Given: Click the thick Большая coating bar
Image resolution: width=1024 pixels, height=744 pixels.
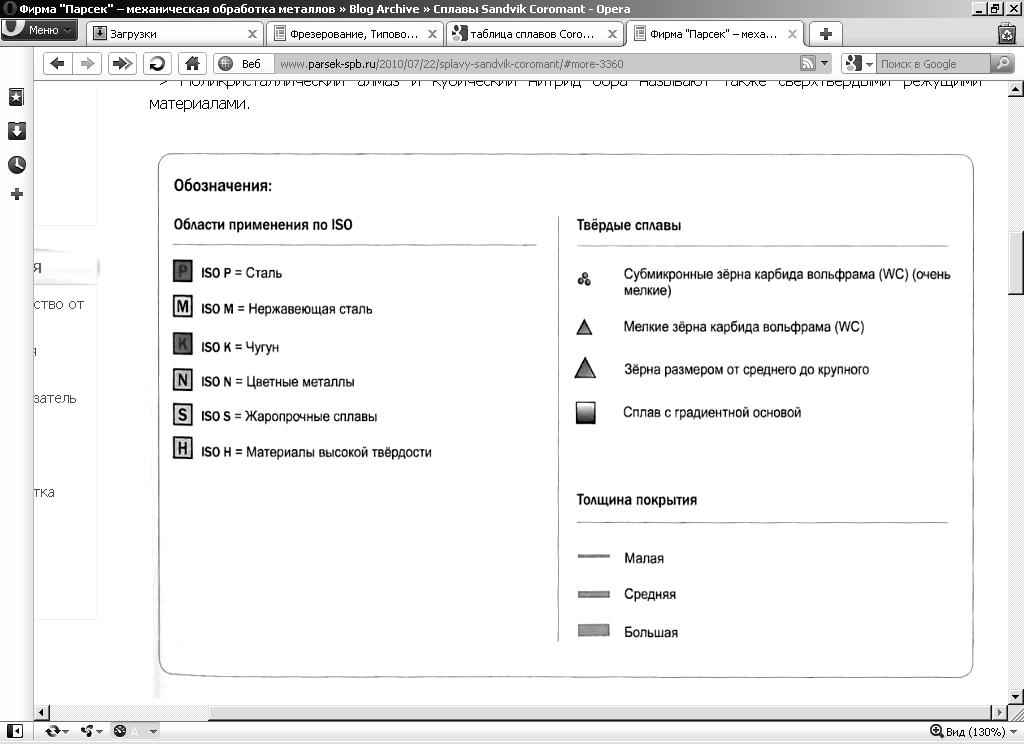Looking at the screenshot, I should [x=594, y=630].
